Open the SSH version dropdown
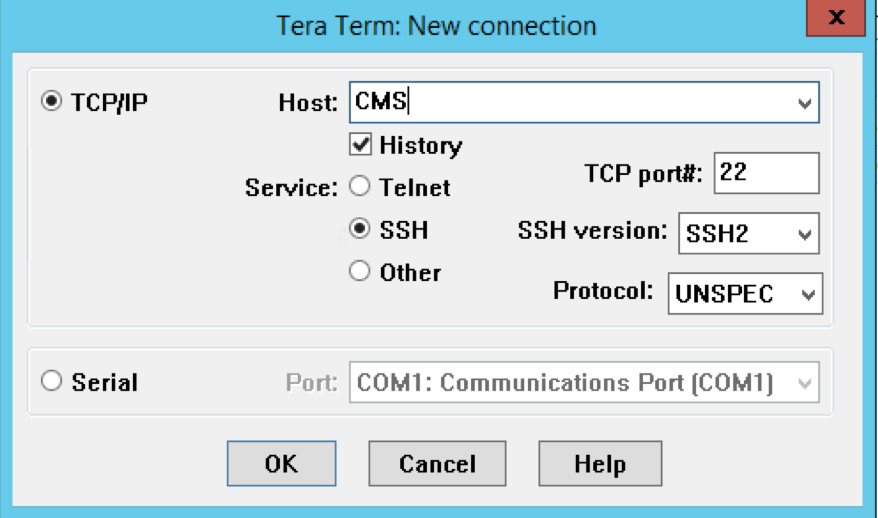This screenshot has height=518, width=878. 749,234
